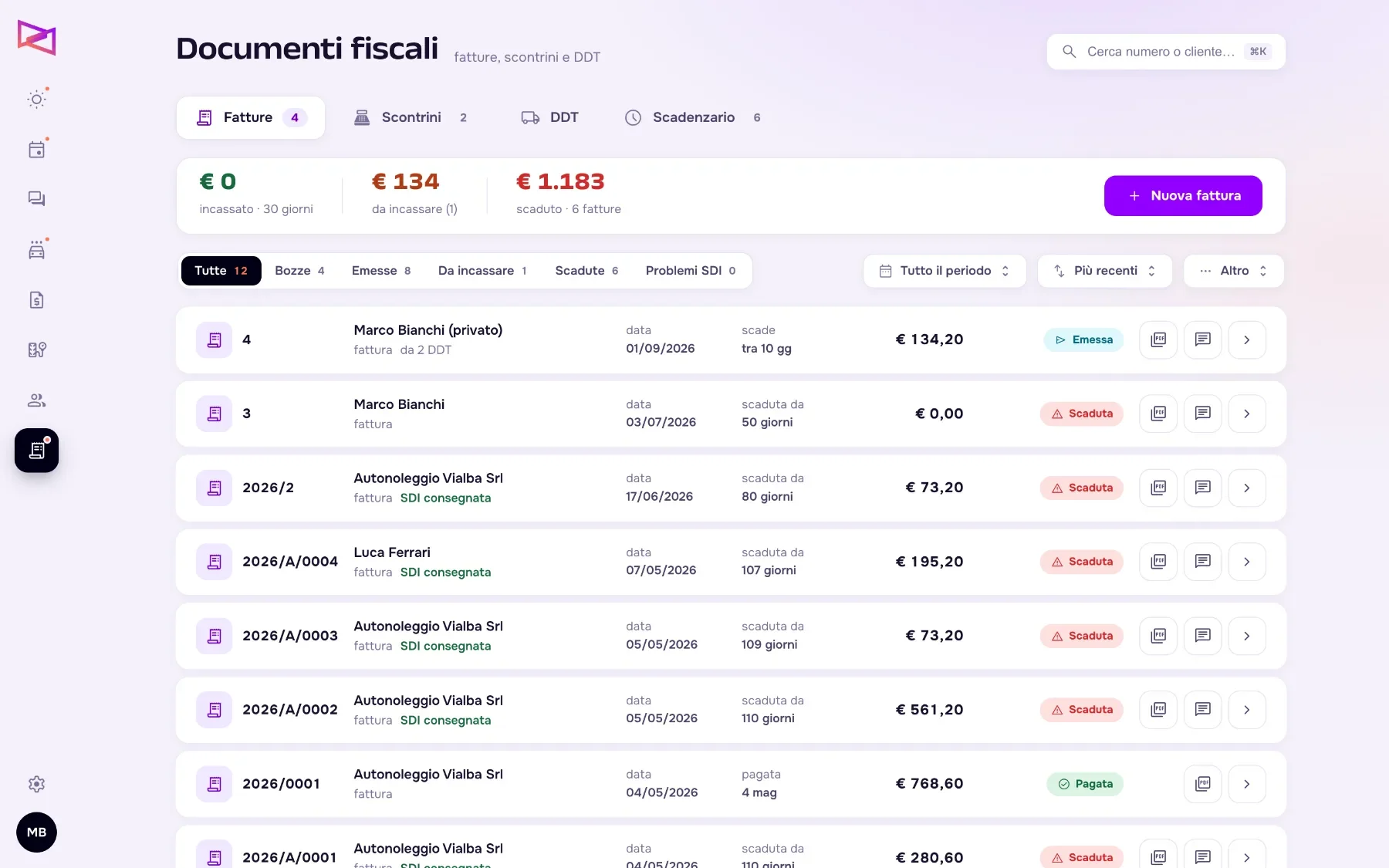Select the Fatture tab

[x=251, y=118]
